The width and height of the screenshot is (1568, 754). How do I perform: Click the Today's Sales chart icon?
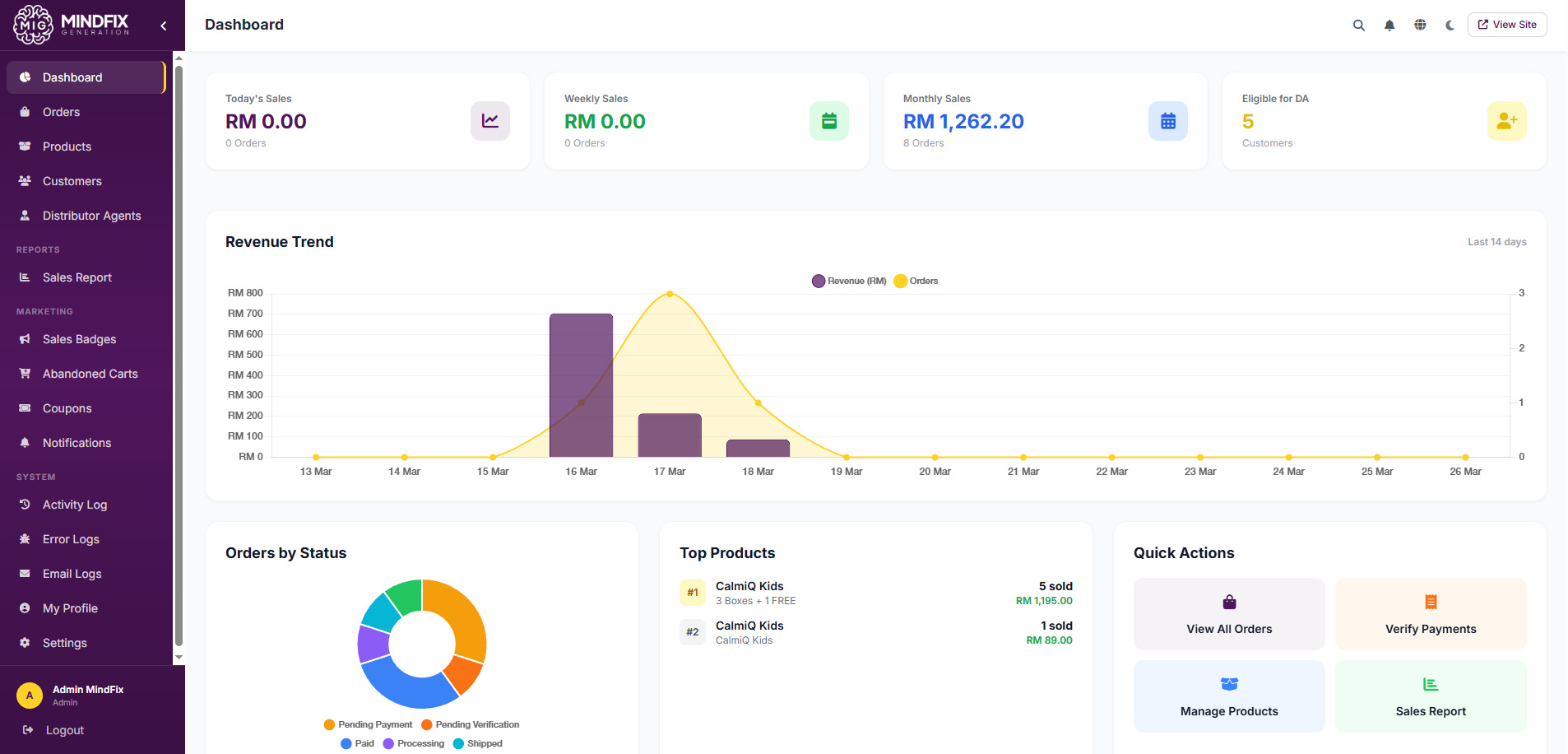point(490,121)
